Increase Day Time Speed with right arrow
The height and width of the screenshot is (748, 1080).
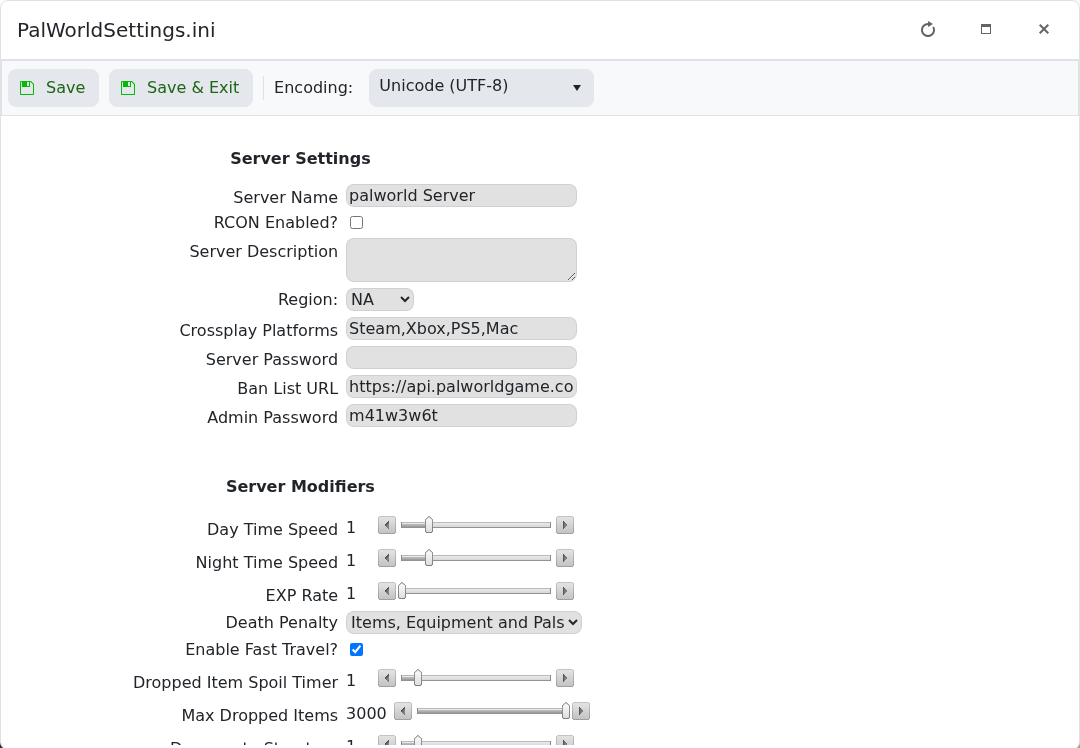565,526
